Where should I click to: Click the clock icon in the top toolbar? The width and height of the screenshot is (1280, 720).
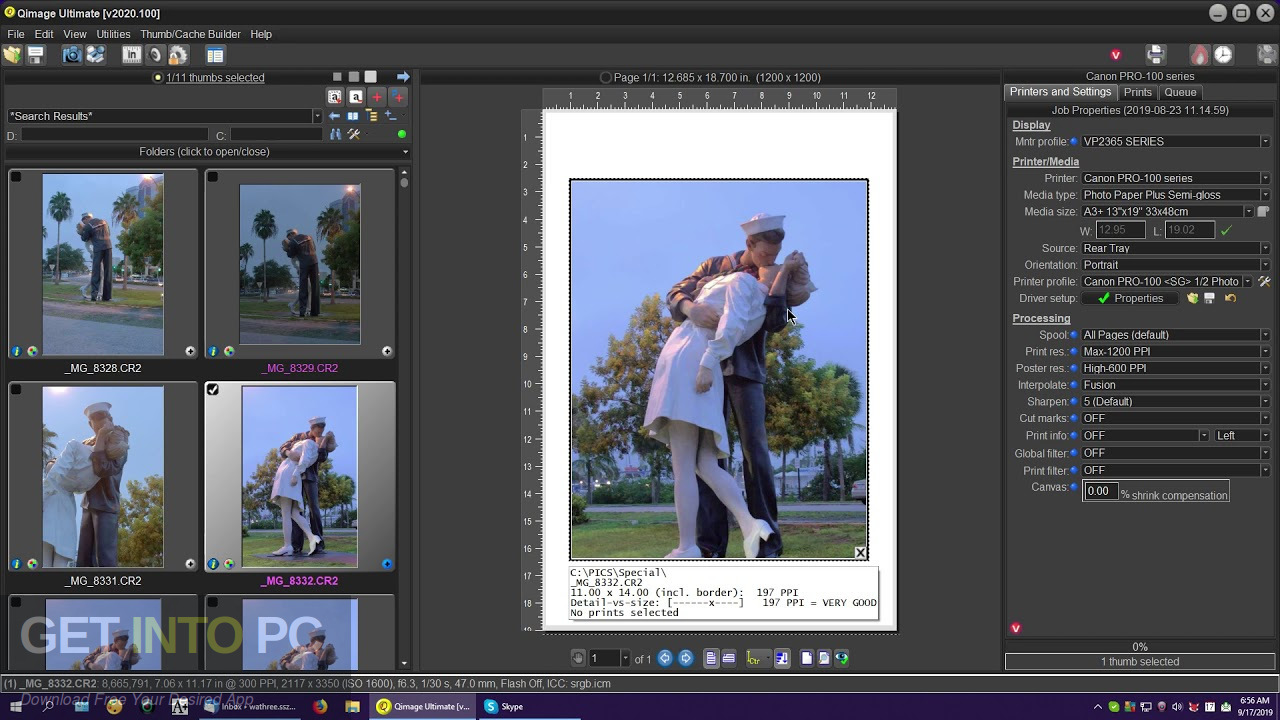(x=1223, y=55)
